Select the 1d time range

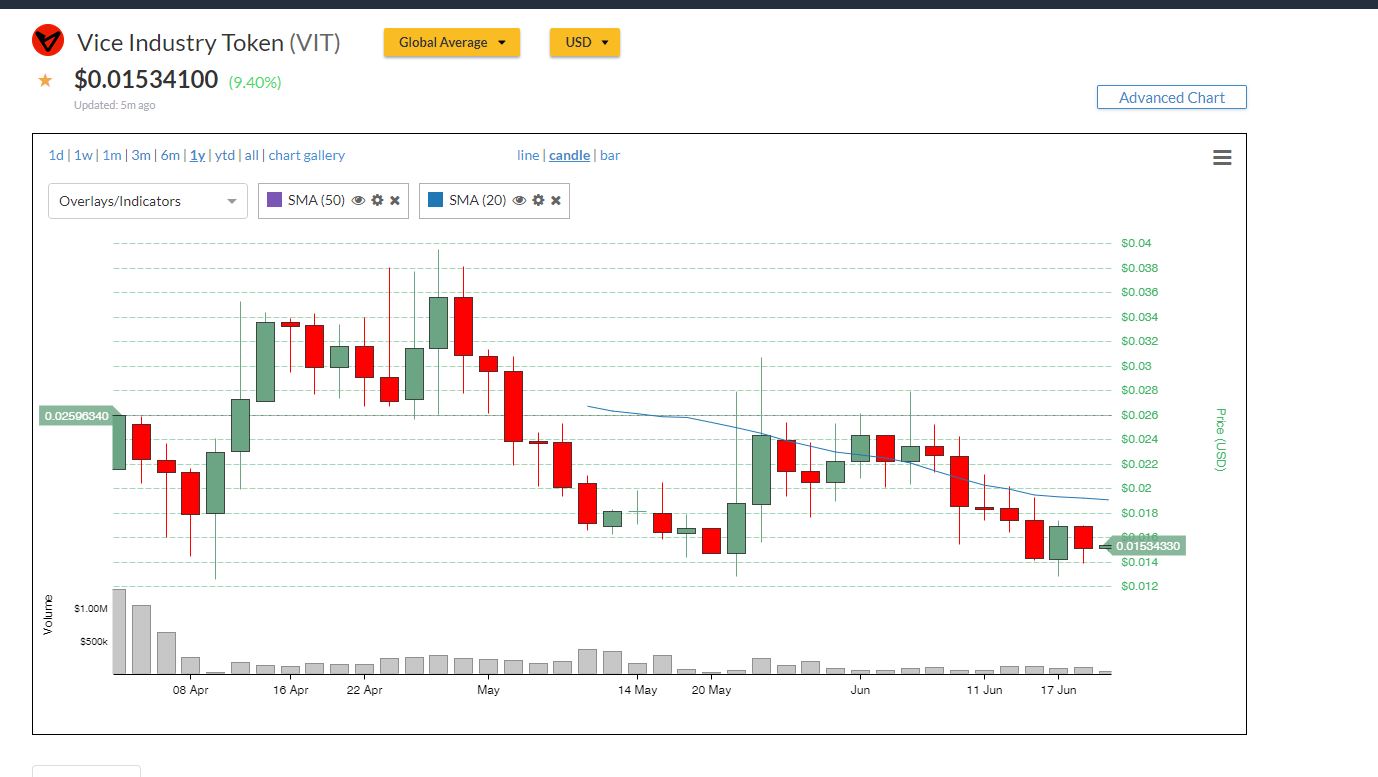click(56, 155)
